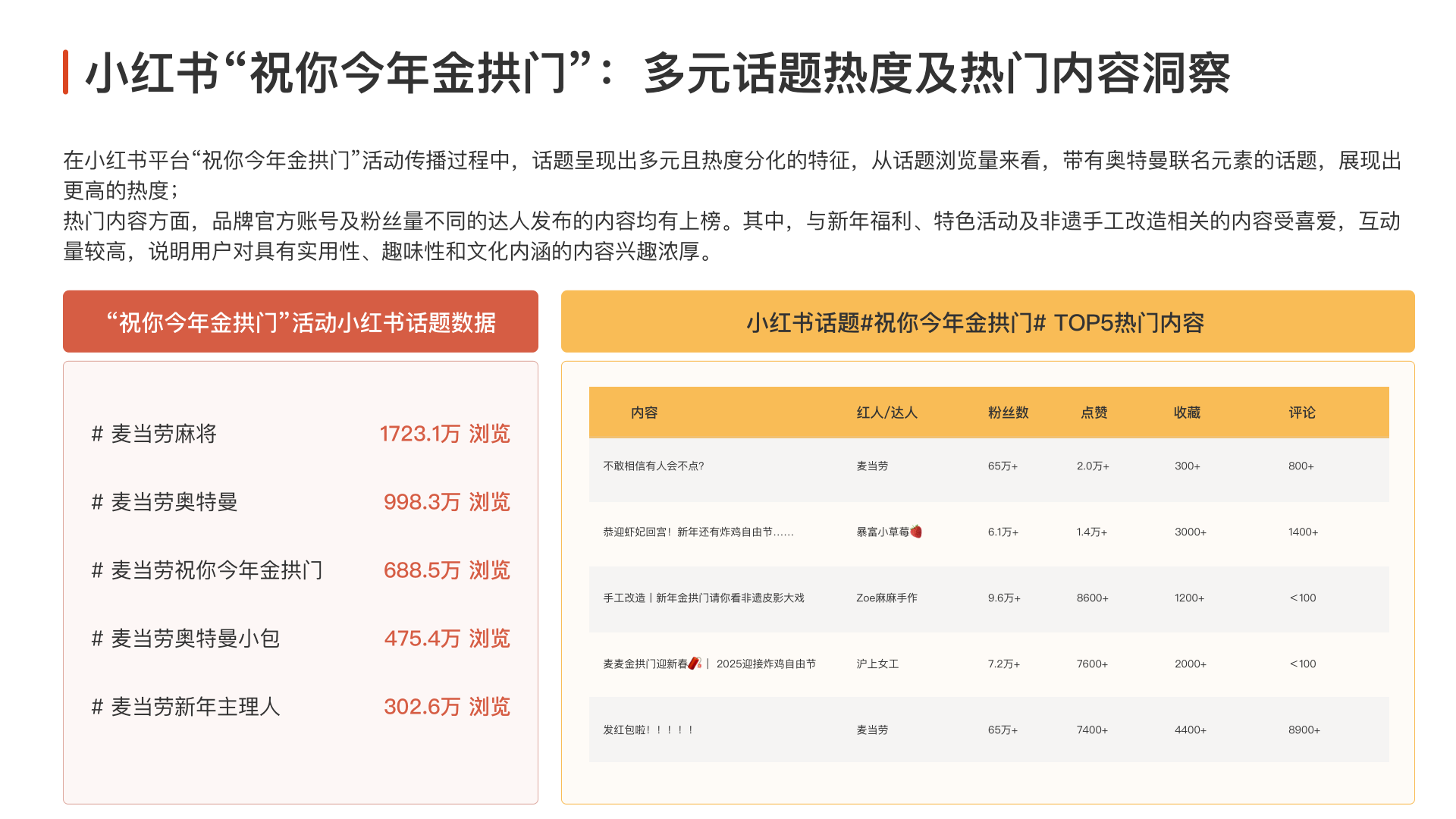Viewport: 1456px width, 819px height.
Task: Click the favorites value 2000+
Action: coord(1191,664)
